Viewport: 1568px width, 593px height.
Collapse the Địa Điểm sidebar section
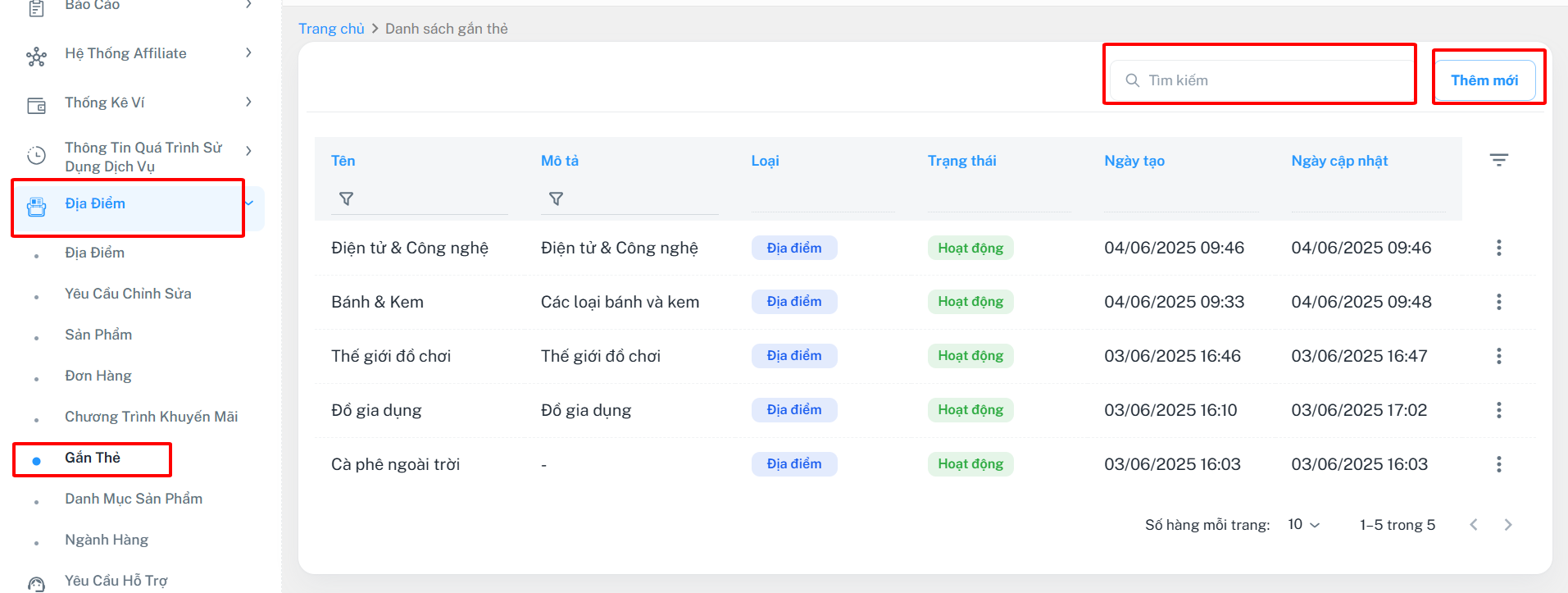tap(250, 203)
